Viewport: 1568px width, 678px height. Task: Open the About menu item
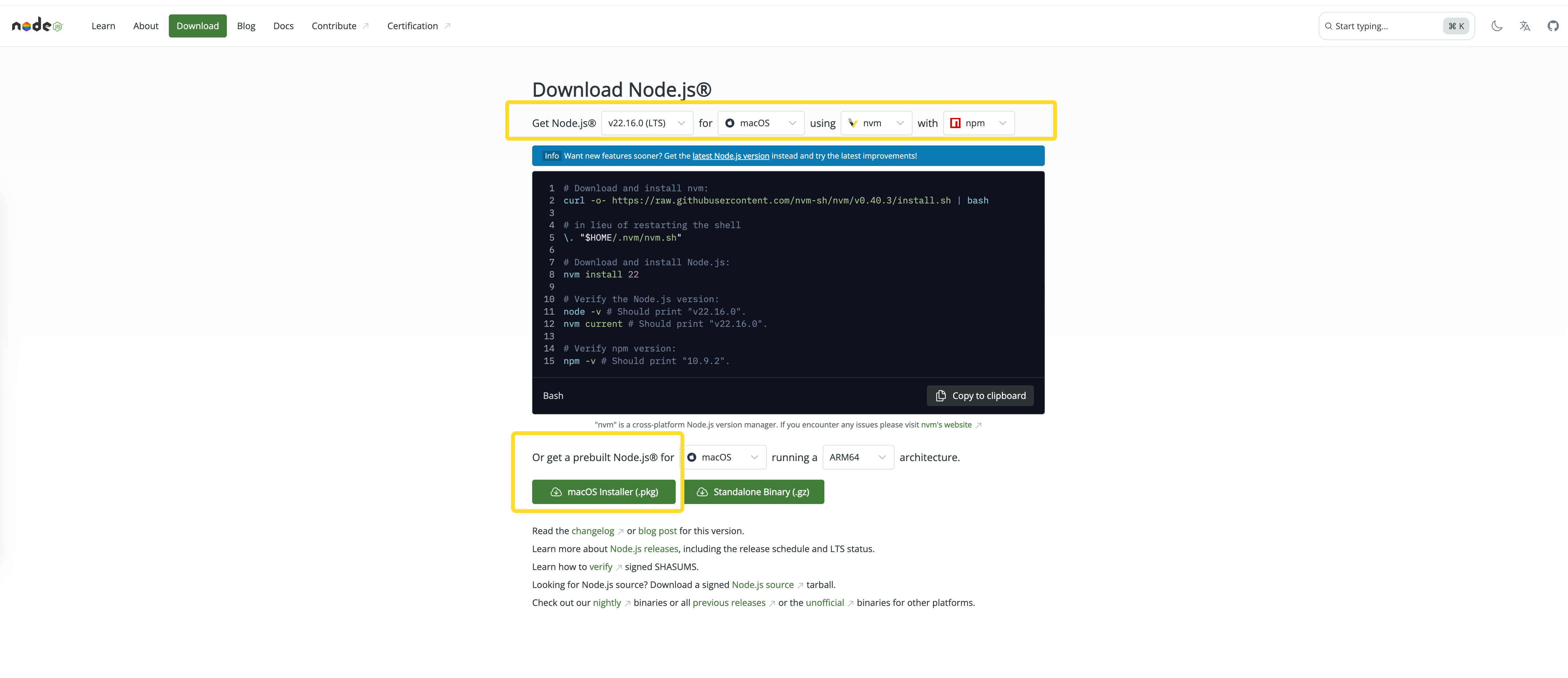point(145,26)
